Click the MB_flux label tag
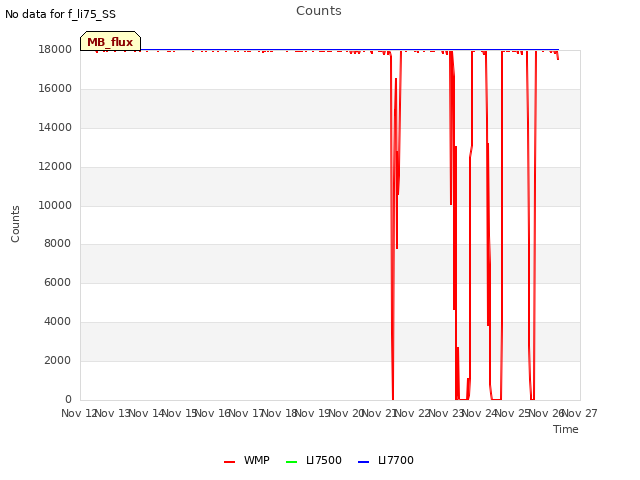The width and height of the screenshot is (640, 480). pos(110,41)
